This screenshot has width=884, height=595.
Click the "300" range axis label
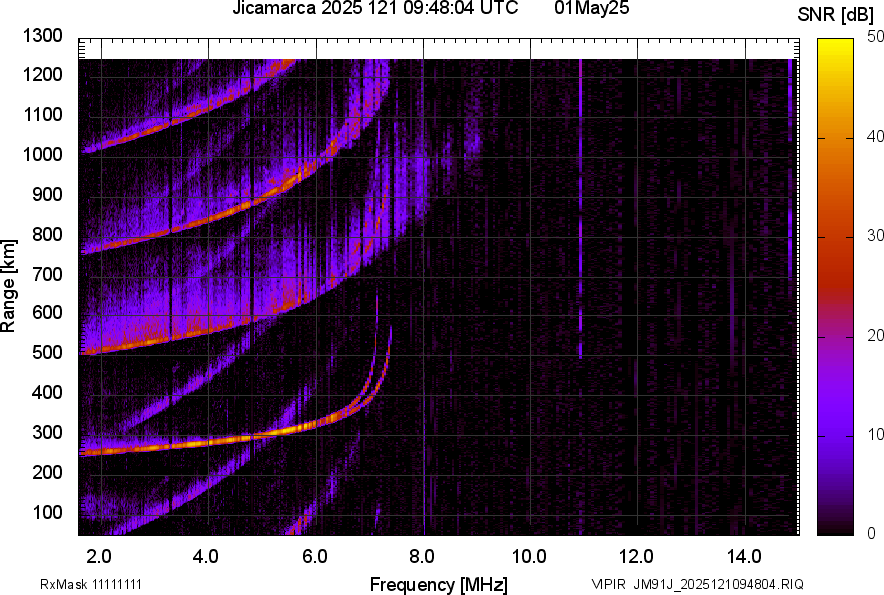(47, 433)
